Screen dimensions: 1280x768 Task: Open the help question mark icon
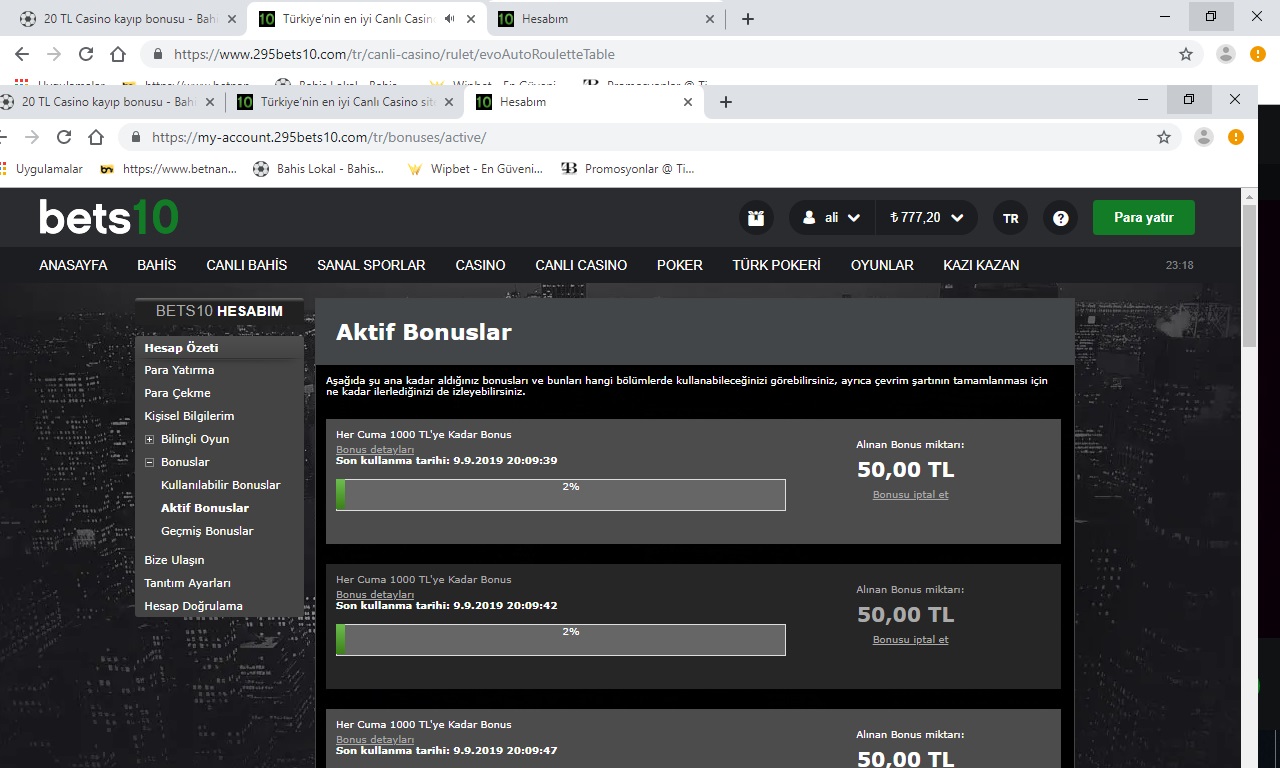1061,218
